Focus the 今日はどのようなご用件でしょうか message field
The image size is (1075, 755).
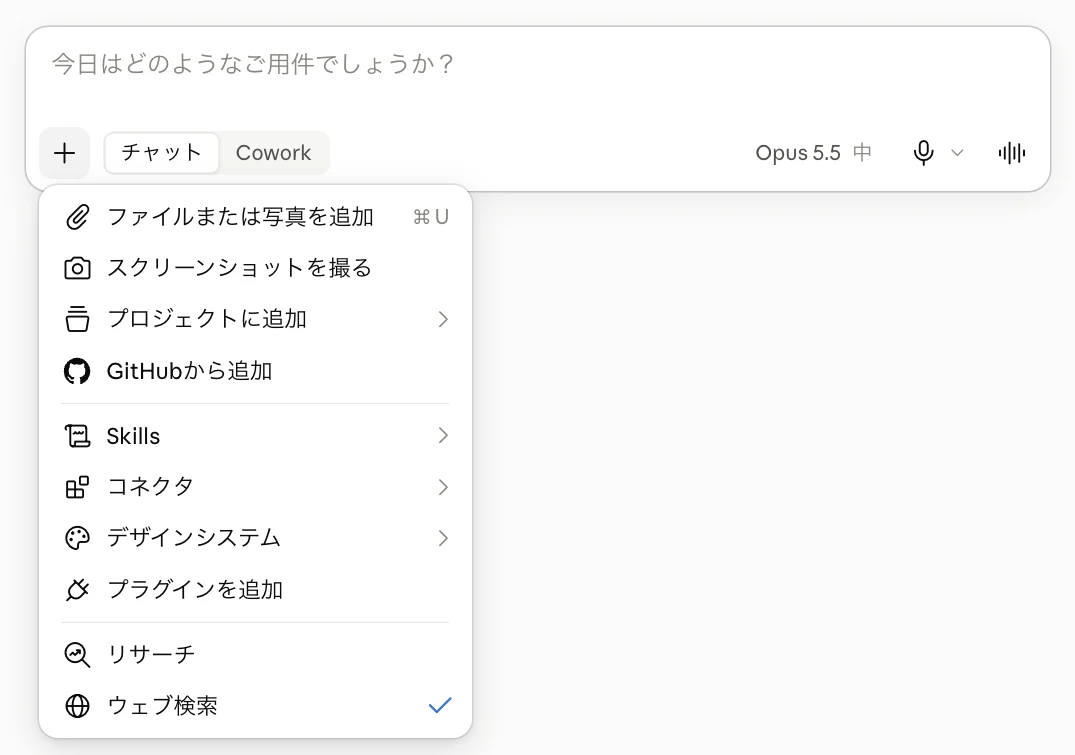pos(538,65)
